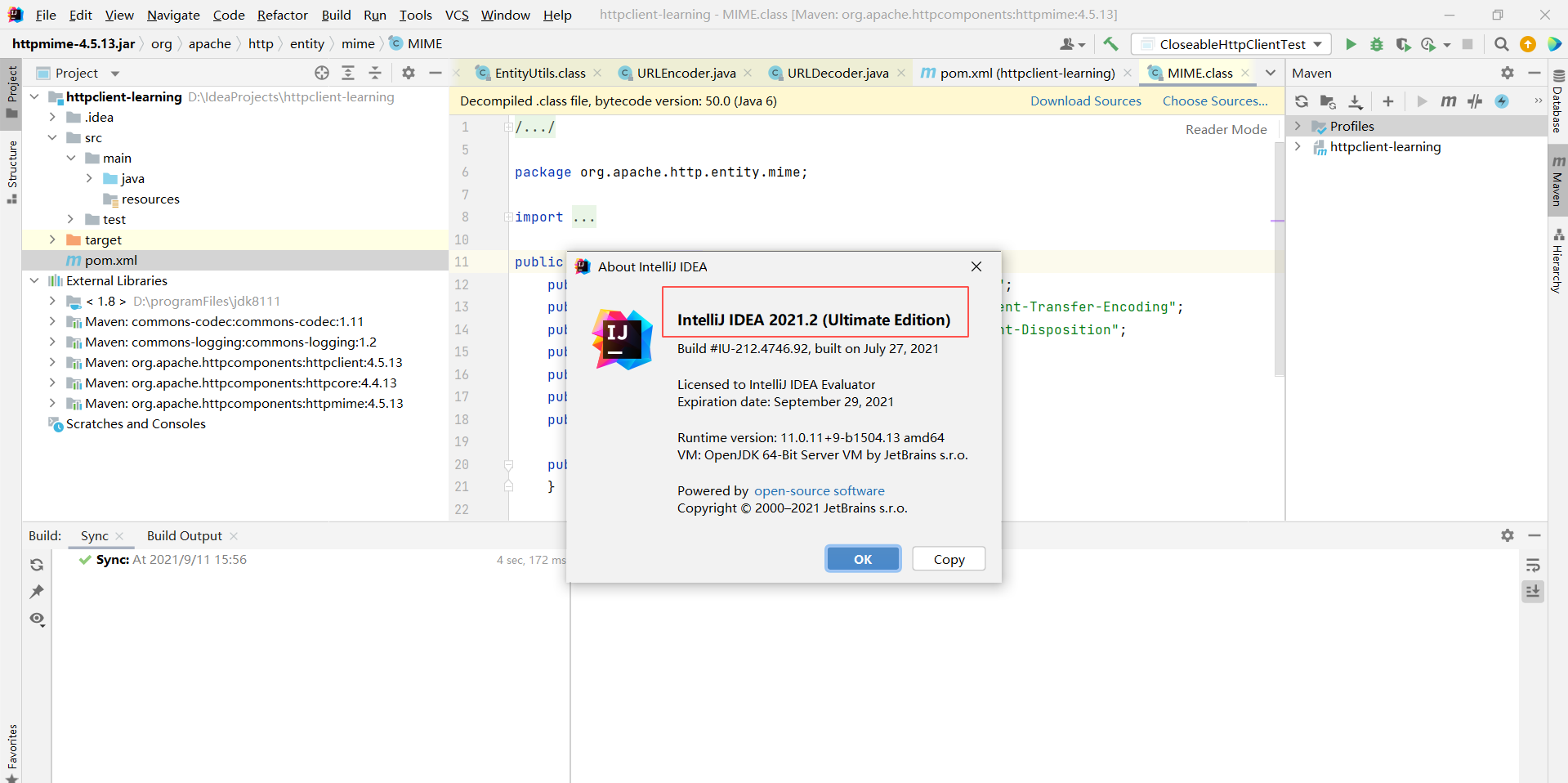This screenshot has width=1568, height=783.
Task: Open the run configuration dropdown CloseableHttpClientTest
Action: pos(1231,44)
